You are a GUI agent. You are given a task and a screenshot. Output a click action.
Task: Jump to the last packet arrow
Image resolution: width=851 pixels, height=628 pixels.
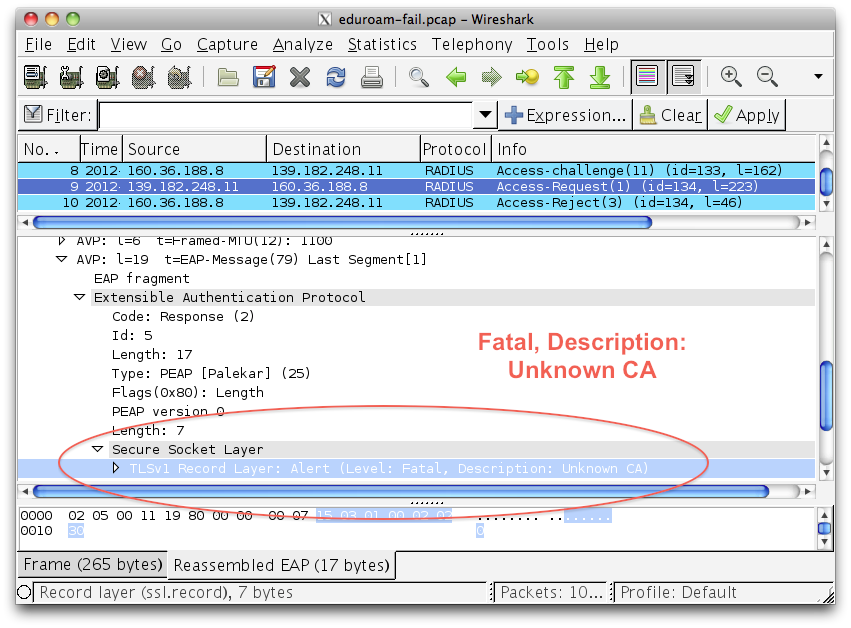tap(600, 77)
